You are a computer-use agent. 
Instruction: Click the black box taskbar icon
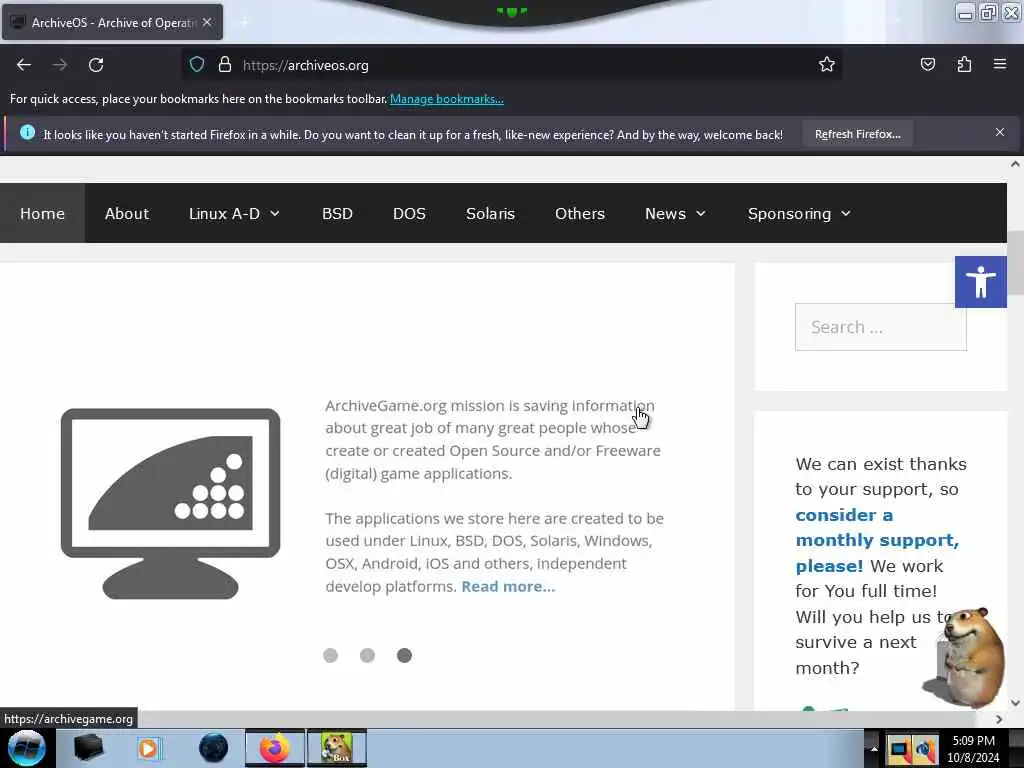[88, 748]
